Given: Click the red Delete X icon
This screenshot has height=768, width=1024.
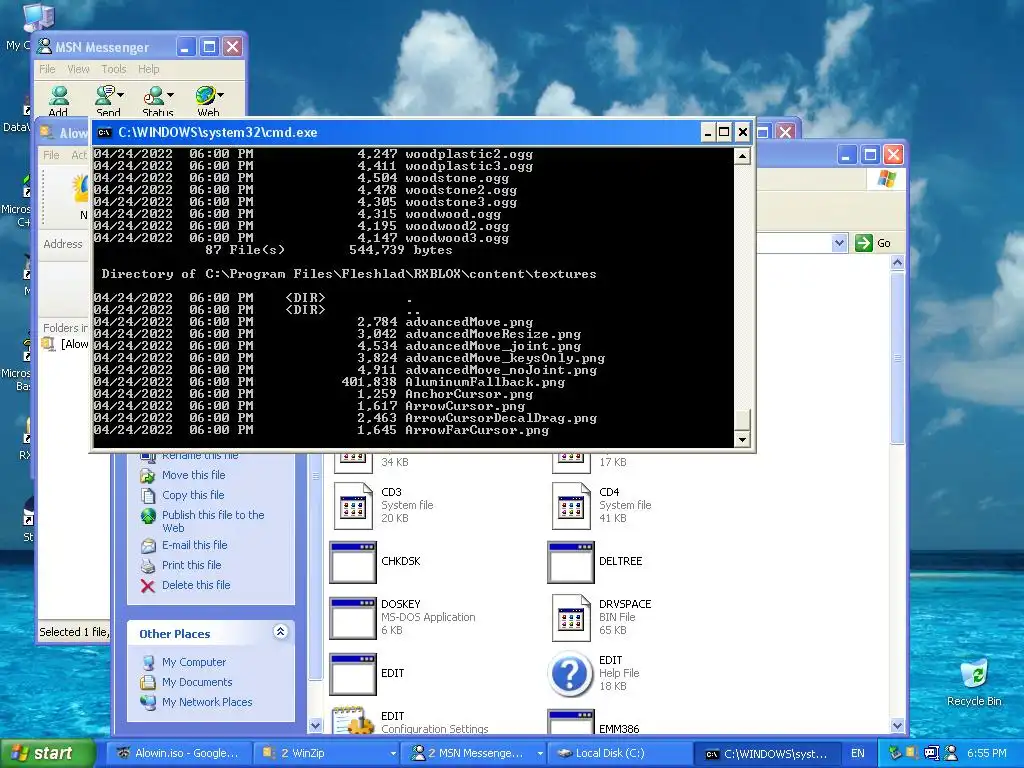Looking at the screenshot, I should coord(148,586).
